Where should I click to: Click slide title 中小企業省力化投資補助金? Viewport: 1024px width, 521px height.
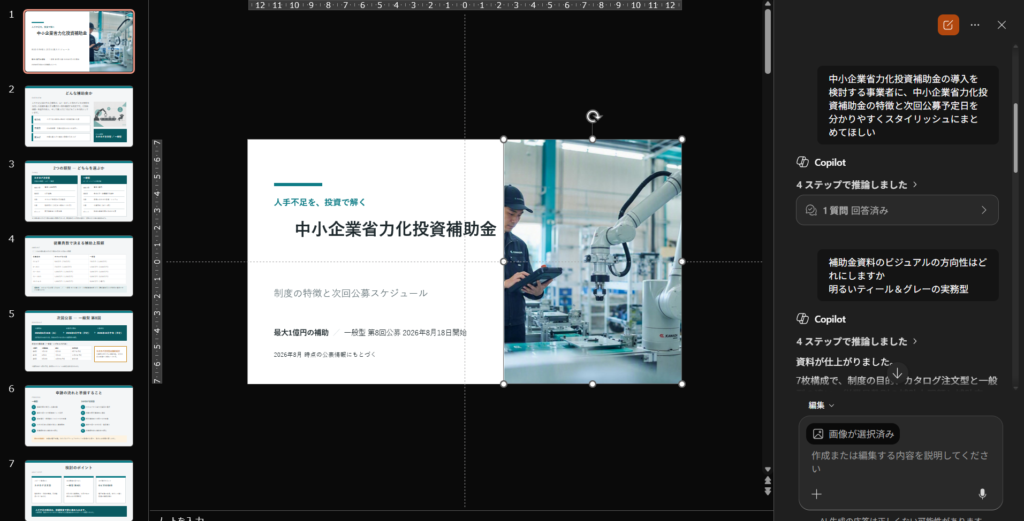click(396, 229)
